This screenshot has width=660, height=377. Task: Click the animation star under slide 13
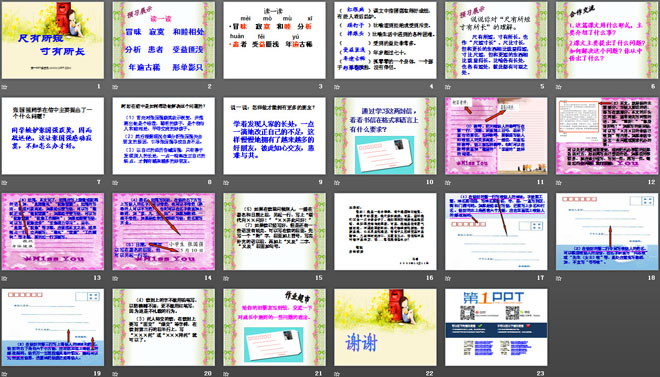(5, 278)
